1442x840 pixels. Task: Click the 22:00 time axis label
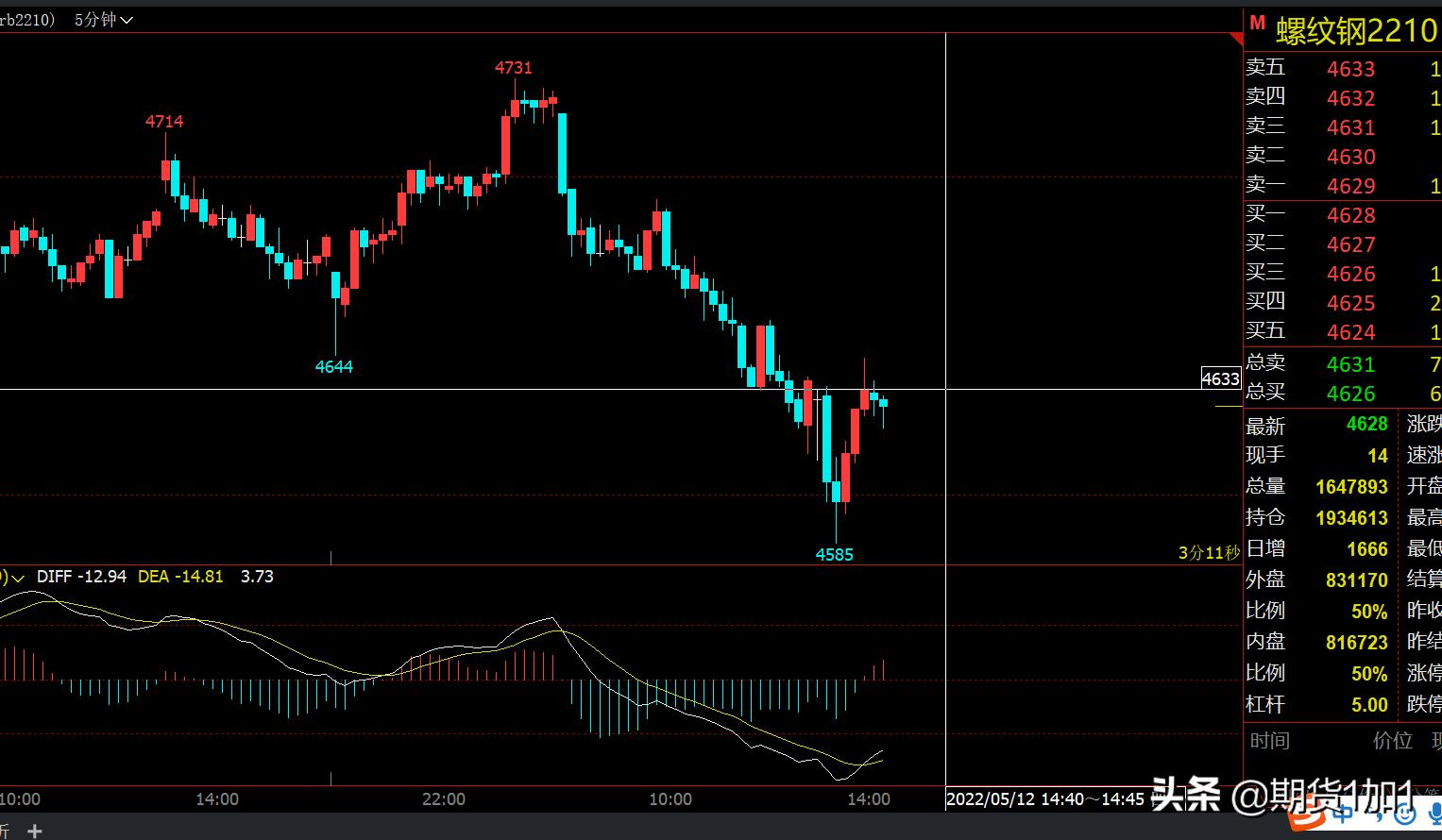(x=444, y=799)
